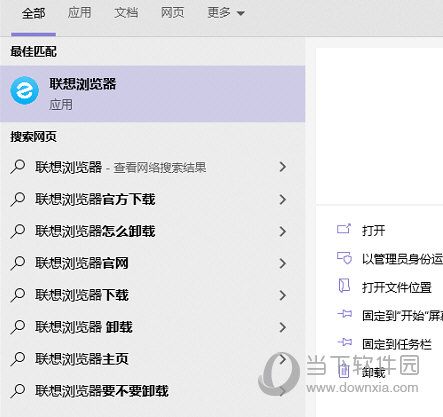The image size is (443, 417).
Task: Click search icon beside 联想浏览器 卸载
Action: tap(18, 327)
